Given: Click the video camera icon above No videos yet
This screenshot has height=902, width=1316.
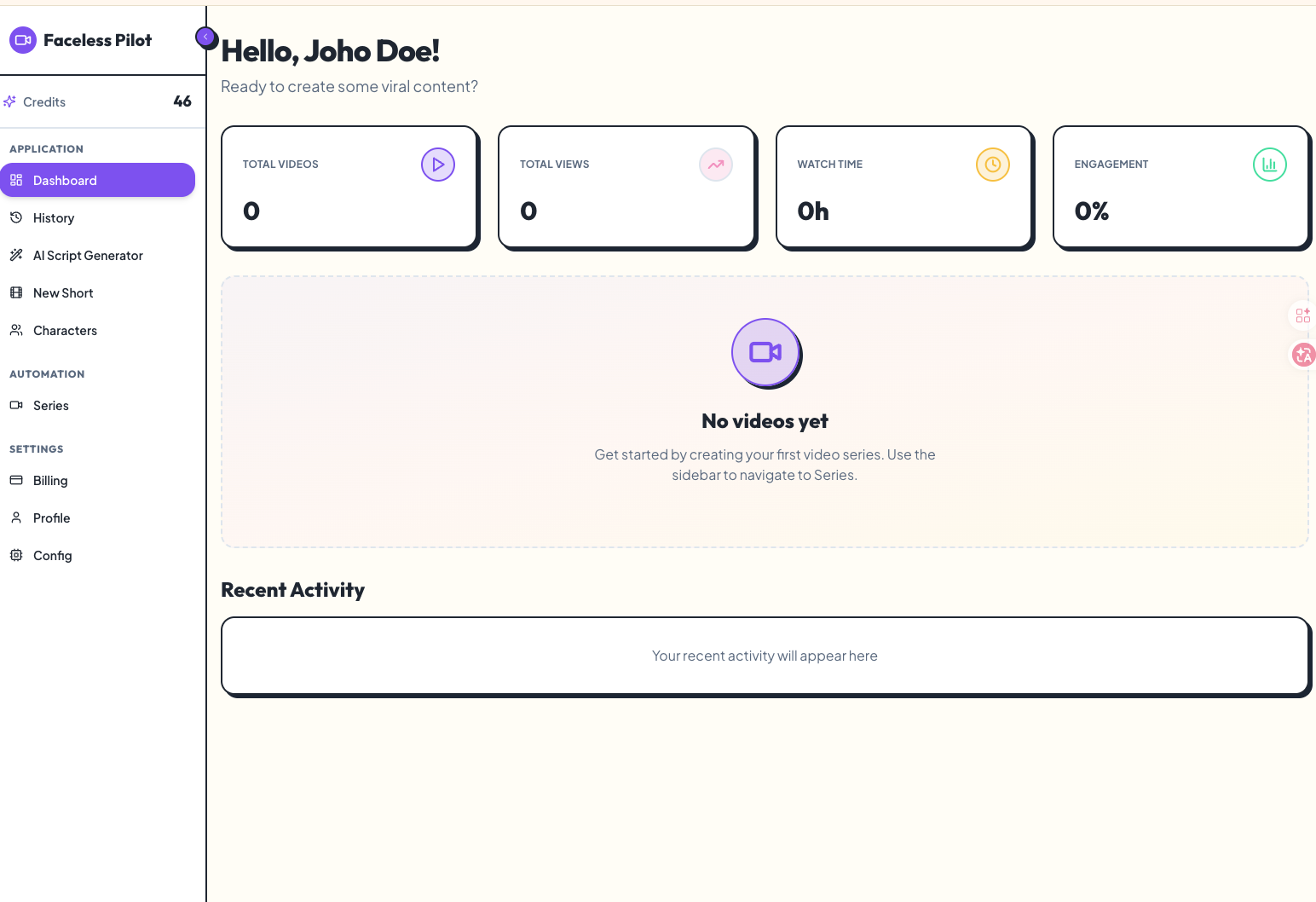Looking at the screenshot, I should pos(765,352).
